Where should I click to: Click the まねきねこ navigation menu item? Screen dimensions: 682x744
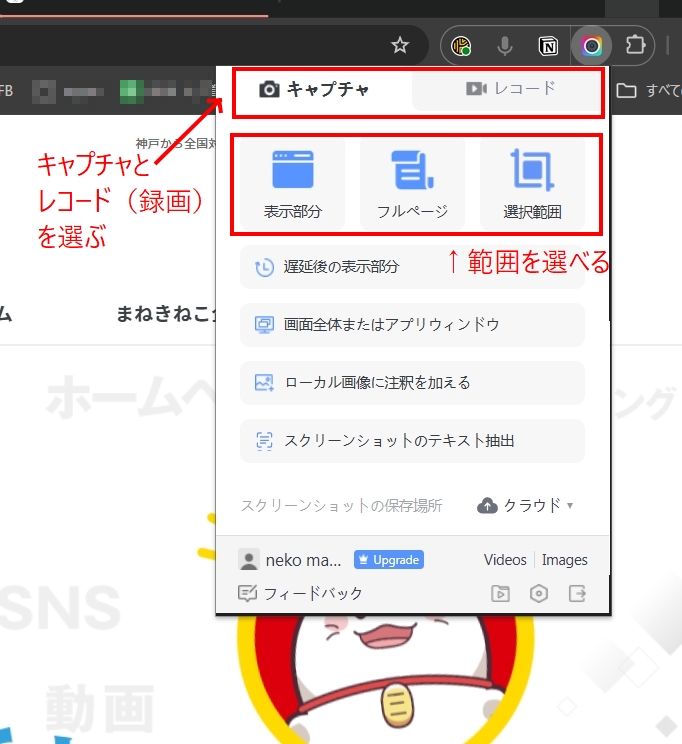point(166,314)
